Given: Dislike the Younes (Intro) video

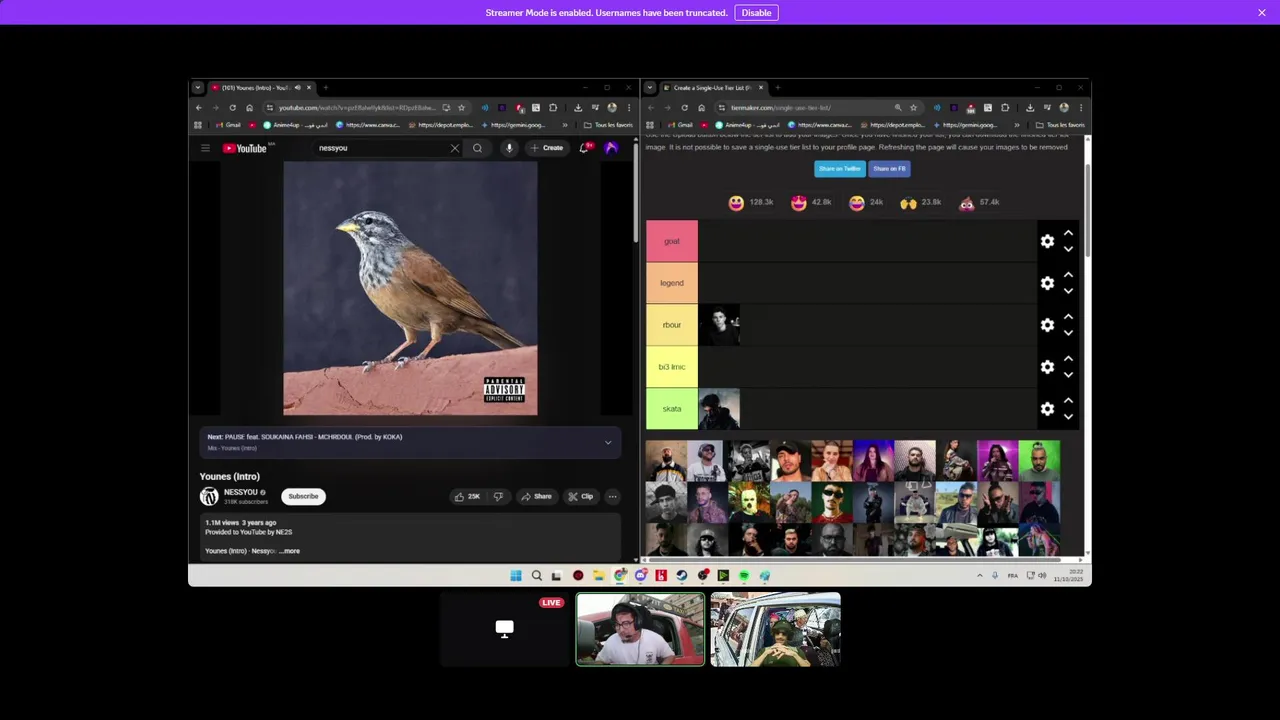Looking at the screenshot, I should pyautogui.click(x=498, y=496).
